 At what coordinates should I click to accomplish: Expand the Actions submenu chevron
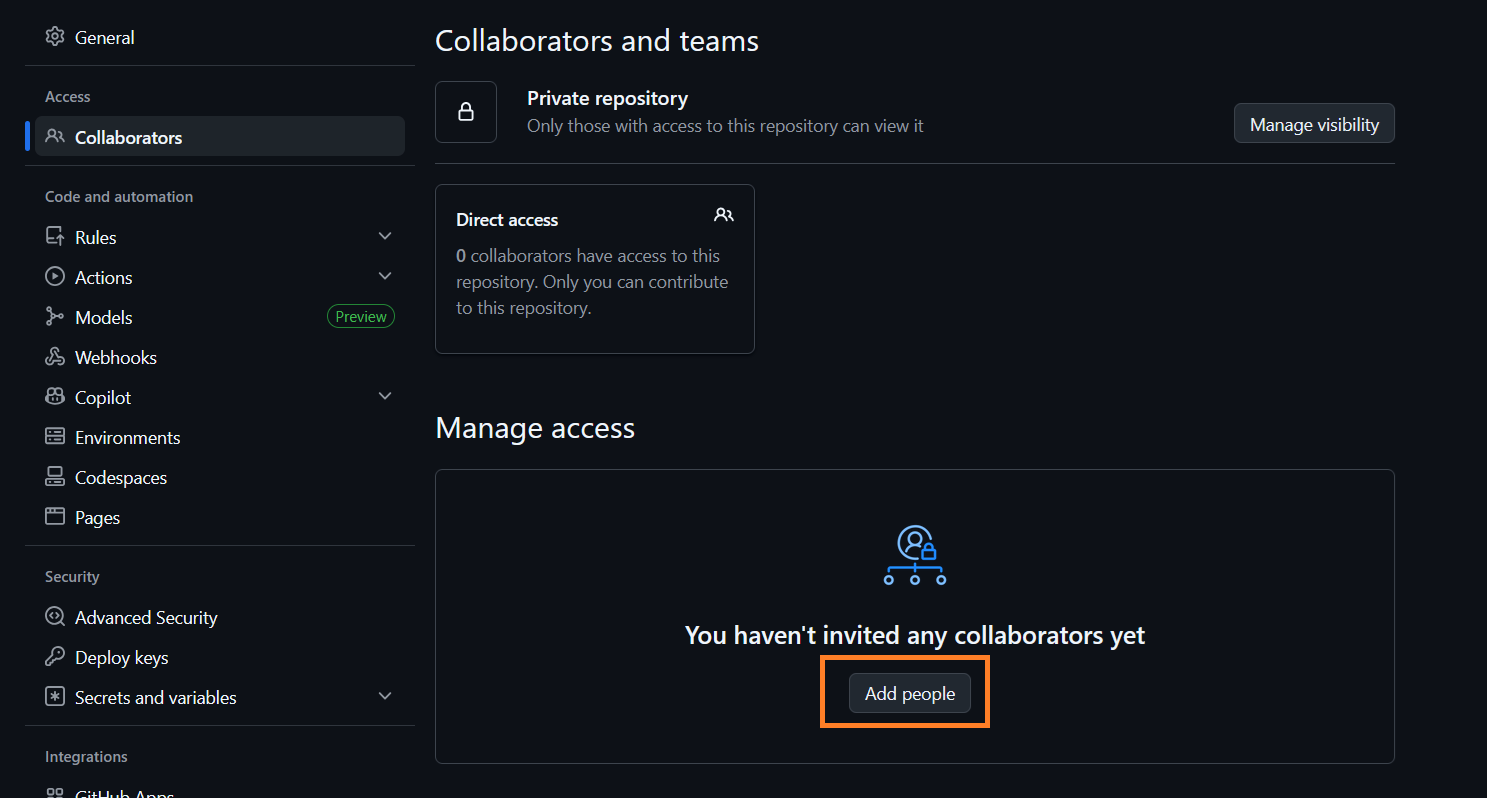click(x=385, y=277)
